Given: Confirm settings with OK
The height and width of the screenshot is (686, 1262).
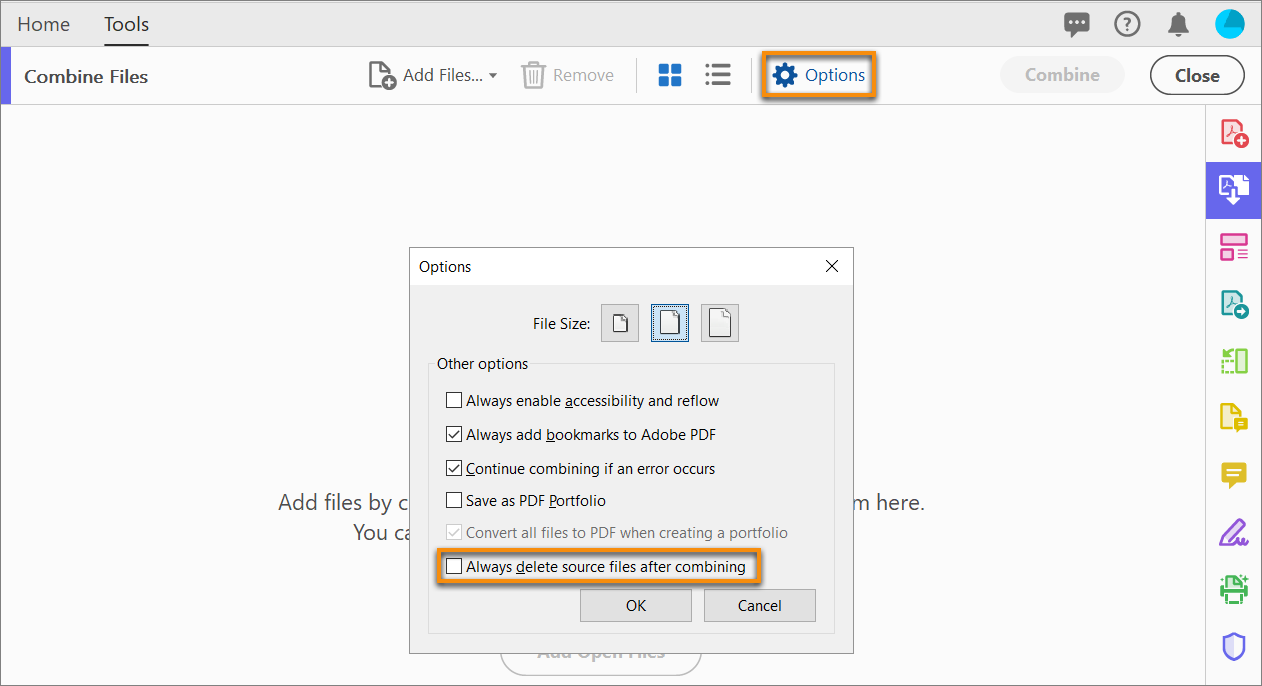Looking at the screenshot, I should point(635,605).
